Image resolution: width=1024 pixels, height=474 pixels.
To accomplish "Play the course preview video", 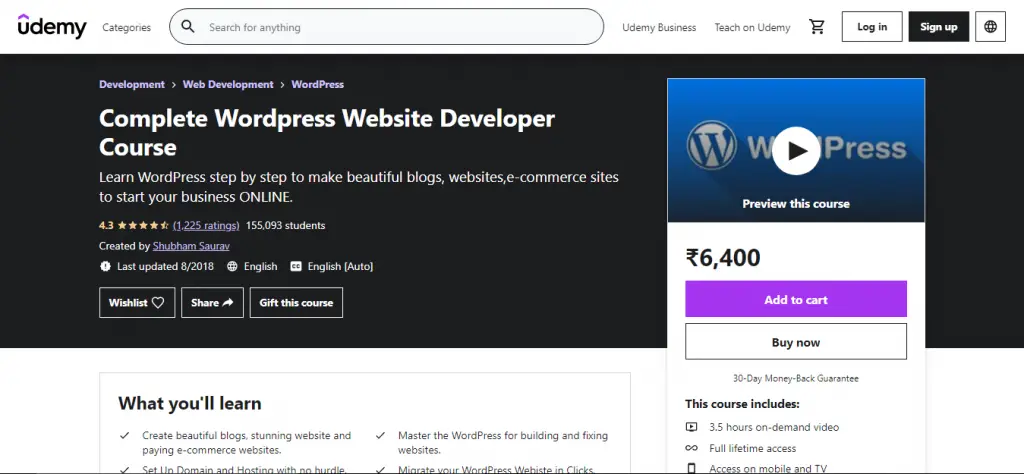I will (x=796, y=150).
